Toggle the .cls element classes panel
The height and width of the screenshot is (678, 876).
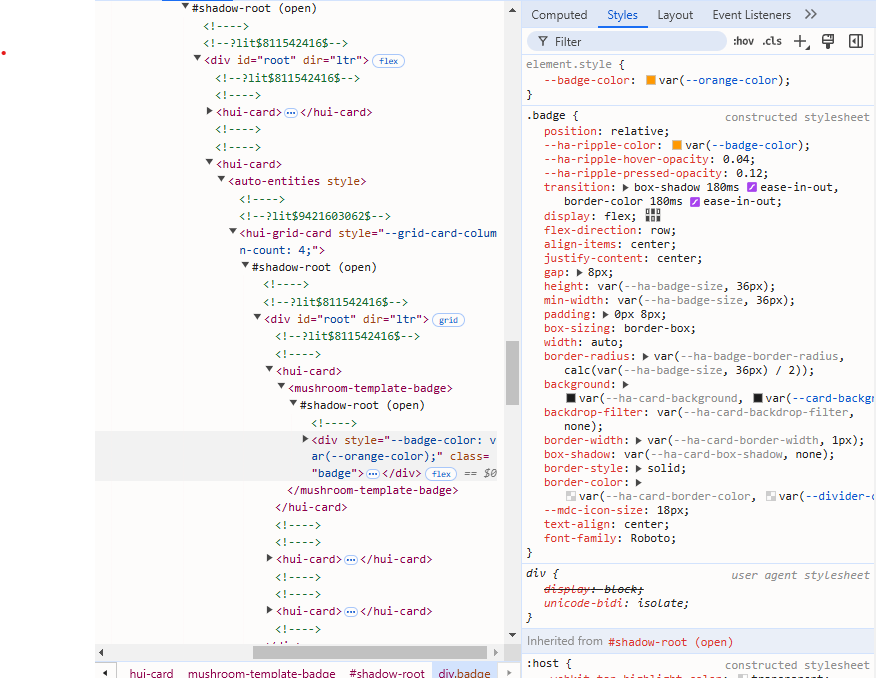point(772,41)
